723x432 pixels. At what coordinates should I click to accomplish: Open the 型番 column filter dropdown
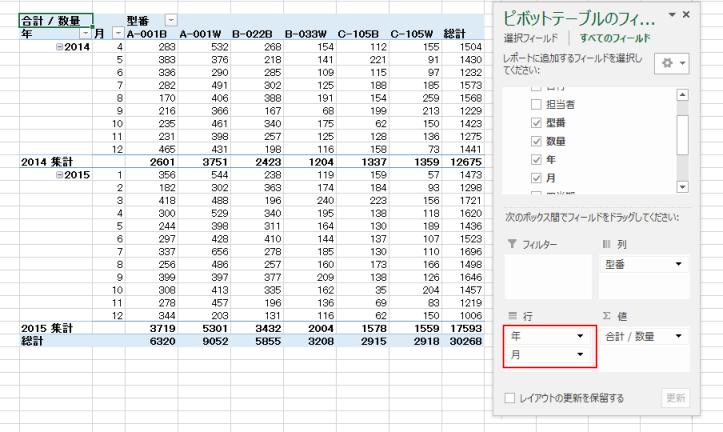169,20
